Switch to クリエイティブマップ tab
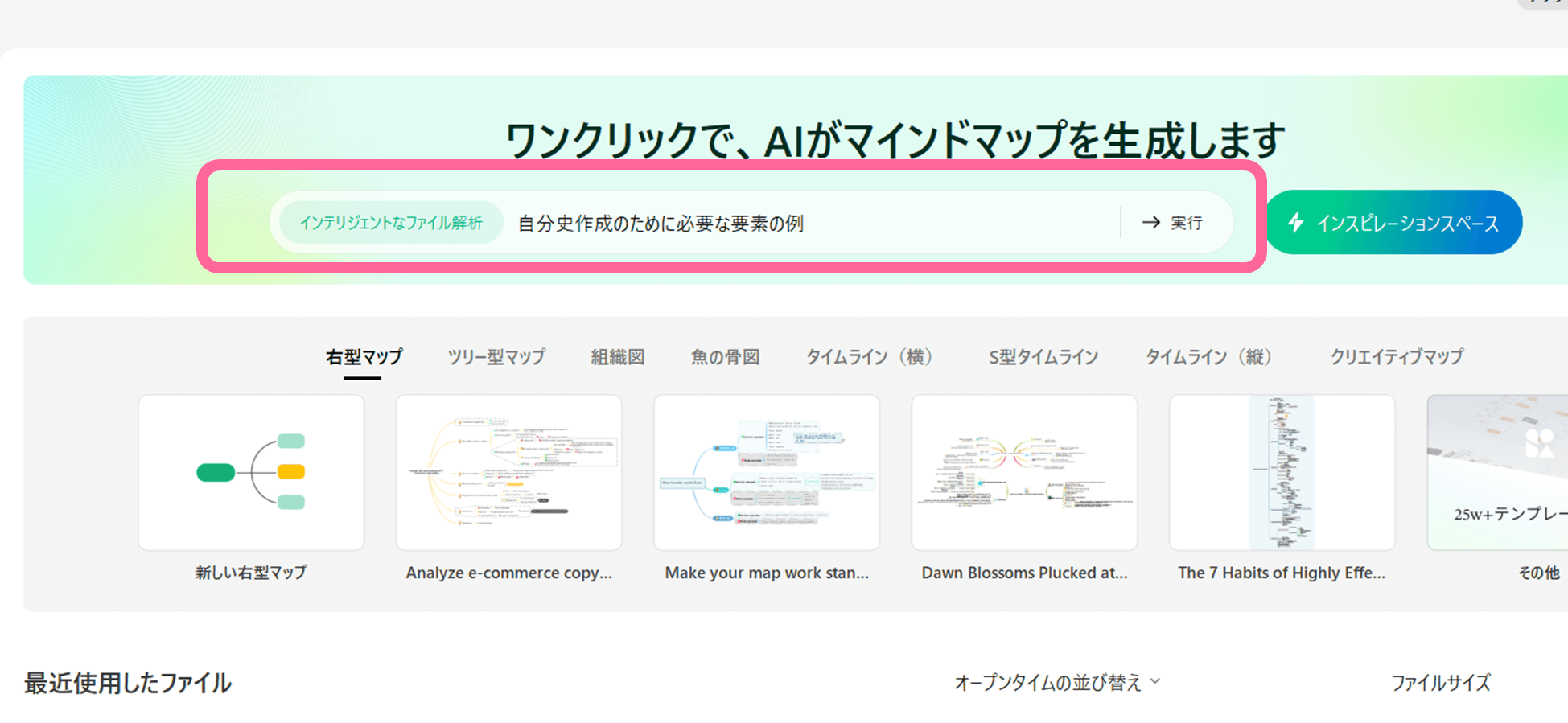Viewport: 1568px width, 723px height. [1397, 357]
